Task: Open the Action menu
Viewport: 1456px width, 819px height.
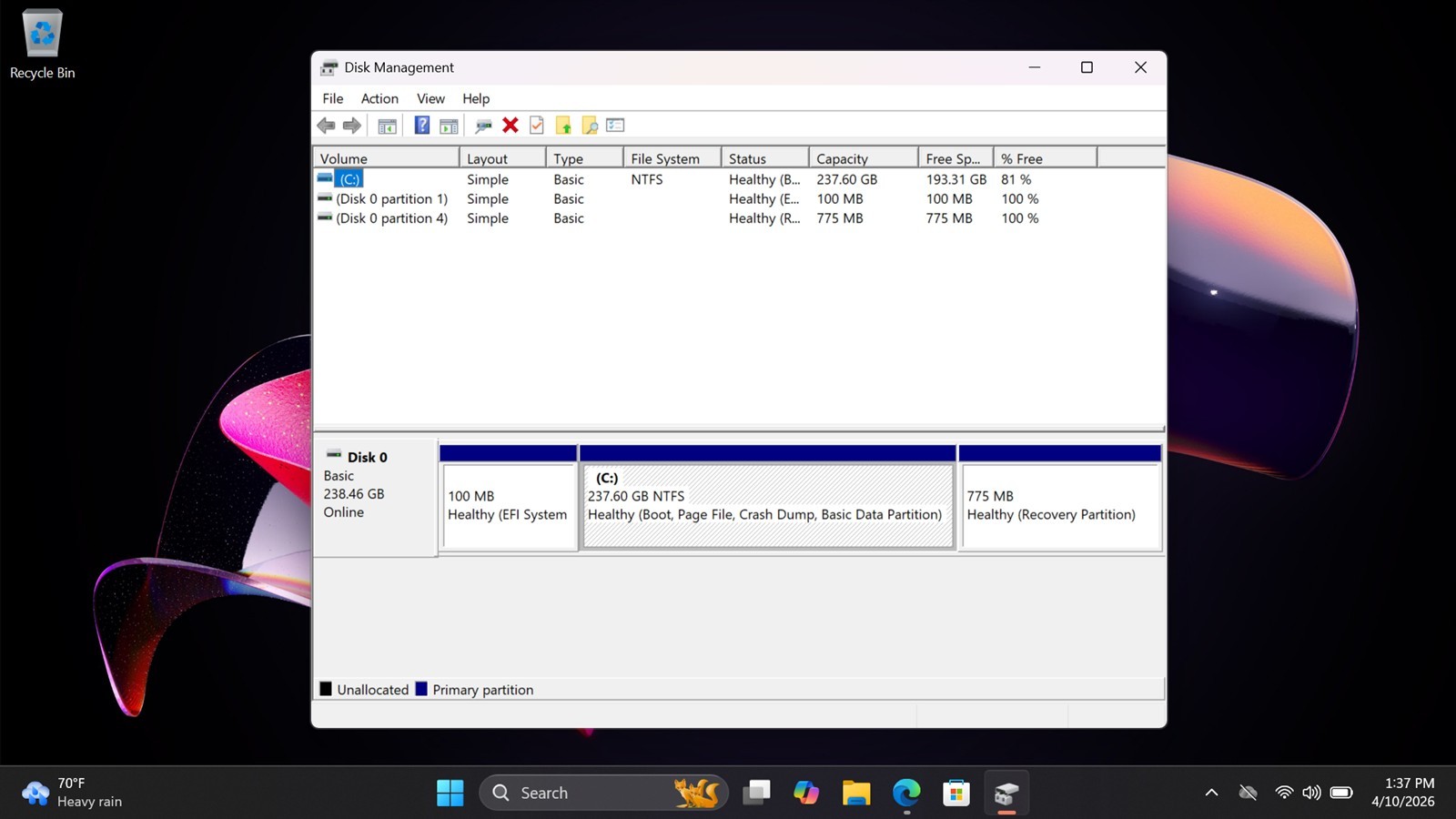Action: (x=379, y=98)
